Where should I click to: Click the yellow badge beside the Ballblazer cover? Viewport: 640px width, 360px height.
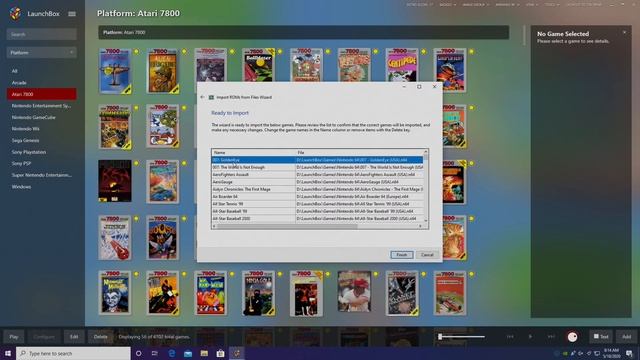click(x=280, y=51)
